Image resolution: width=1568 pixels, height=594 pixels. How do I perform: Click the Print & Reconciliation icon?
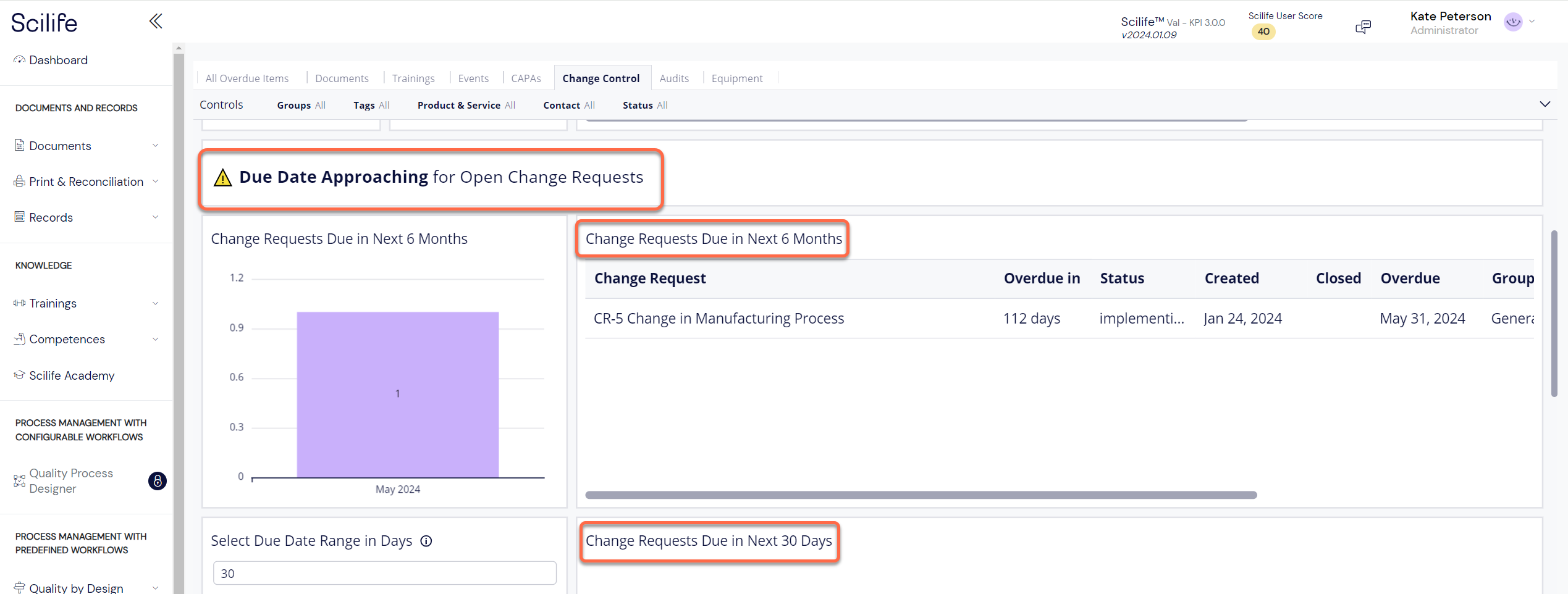click(20, 181)
